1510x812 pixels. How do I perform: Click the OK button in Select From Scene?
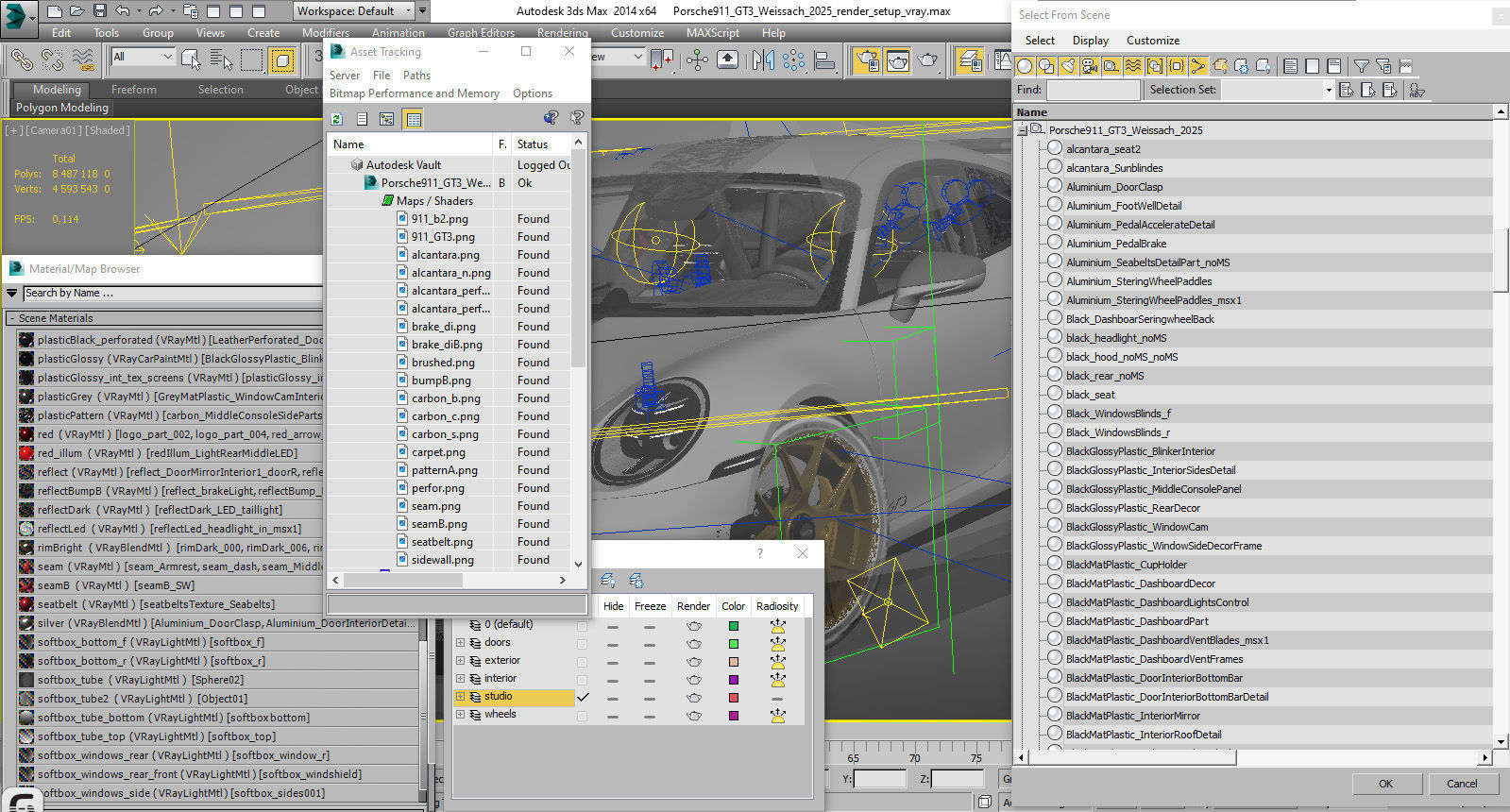1385,784
